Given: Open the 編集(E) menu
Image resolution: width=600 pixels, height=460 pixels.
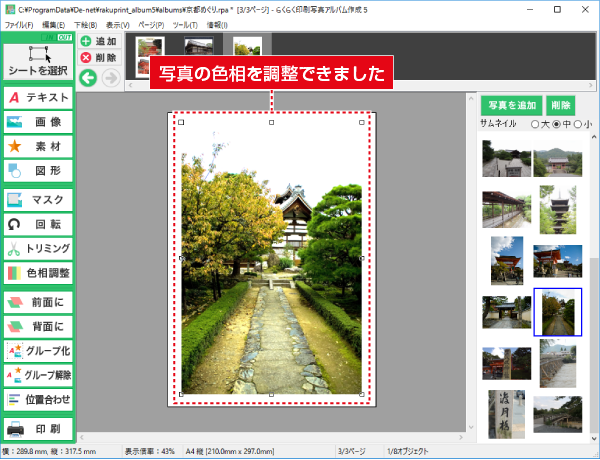Looking at the screenshot, I should coord(53,25).
